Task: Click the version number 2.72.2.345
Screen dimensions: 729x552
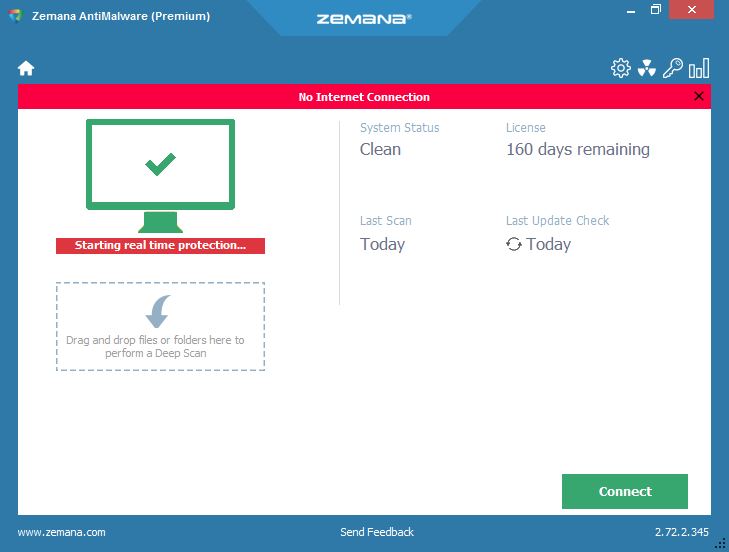Action: tap(682, 532)
